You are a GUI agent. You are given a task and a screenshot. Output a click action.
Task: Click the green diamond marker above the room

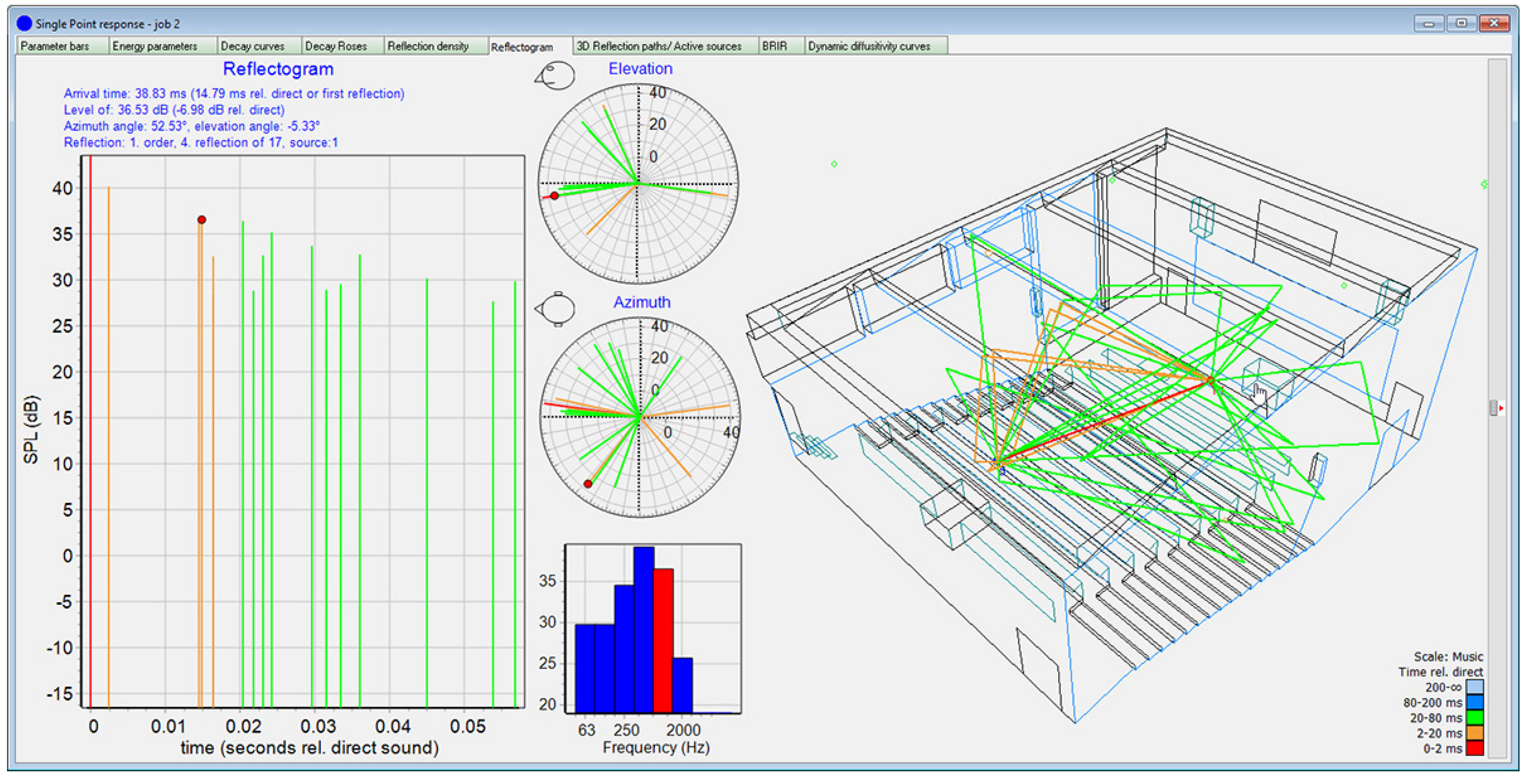(x=834, y=164)
